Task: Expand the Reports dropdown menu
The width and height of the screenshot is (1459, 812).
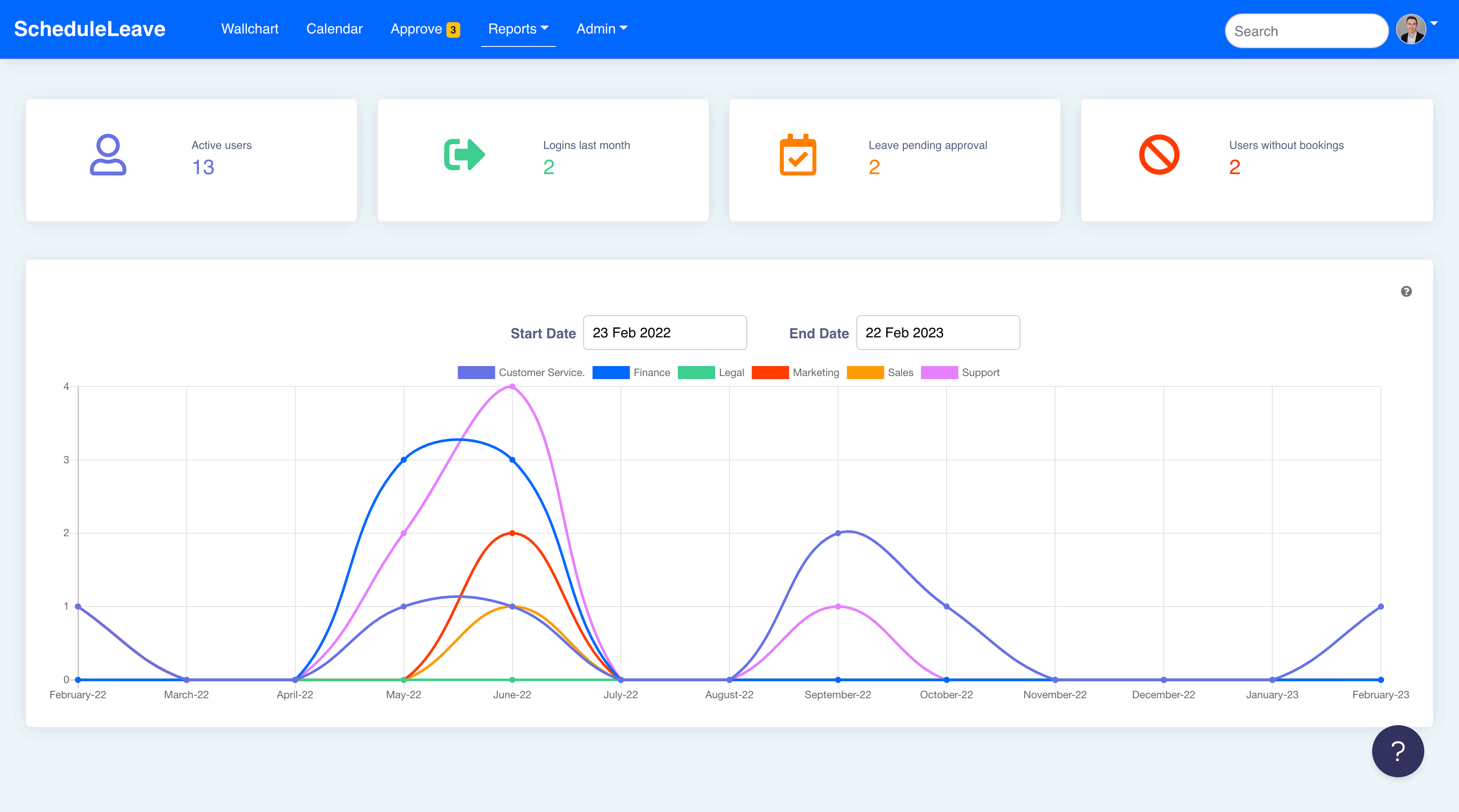Action: click(518, 29)
